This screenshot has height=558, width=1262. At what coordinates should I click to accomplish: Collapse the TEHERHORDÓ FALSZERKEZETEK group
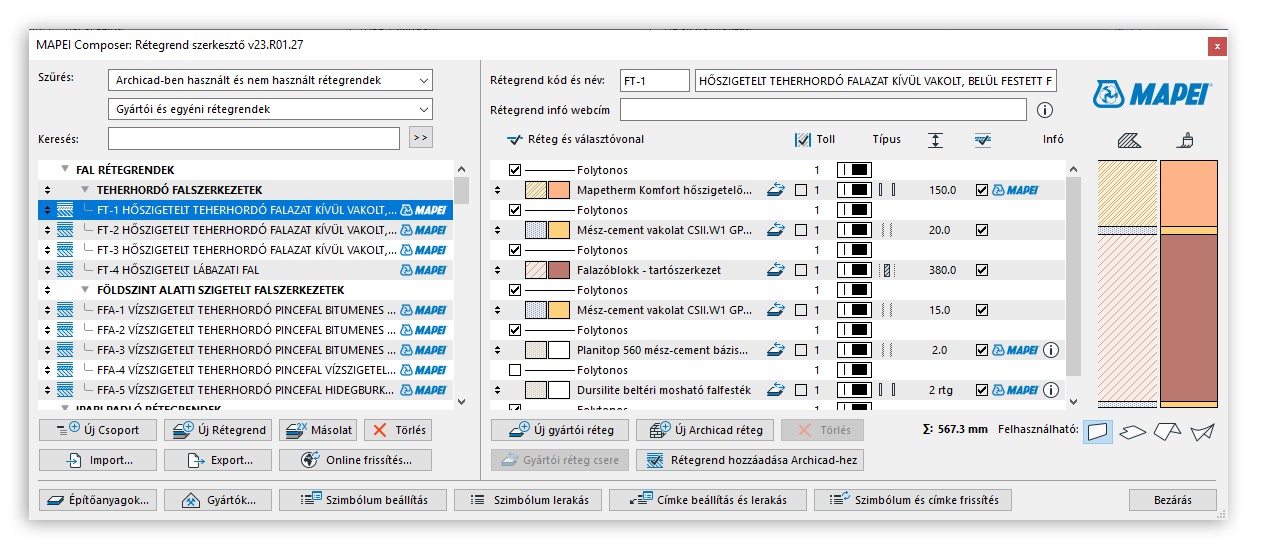(x=86, y=190)
